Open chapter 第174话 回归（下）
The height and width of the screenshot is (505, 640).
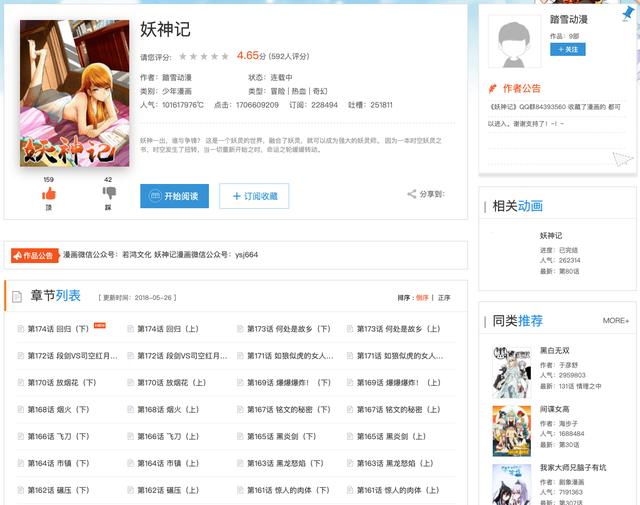tap(58, 329)
